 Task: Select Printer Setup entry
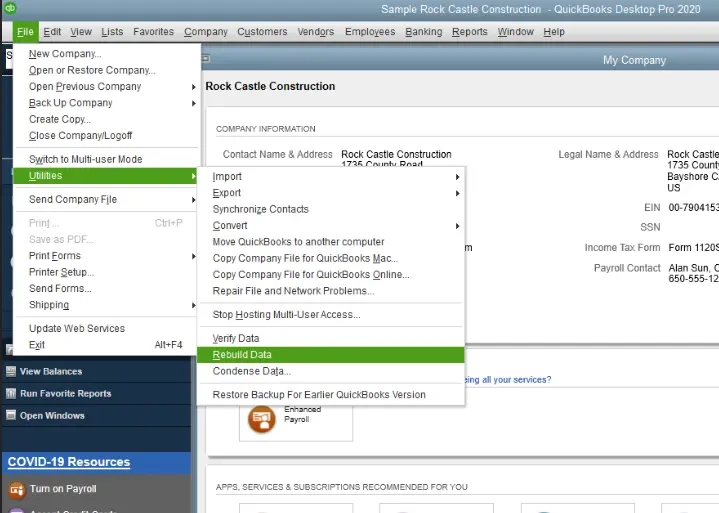107,272
